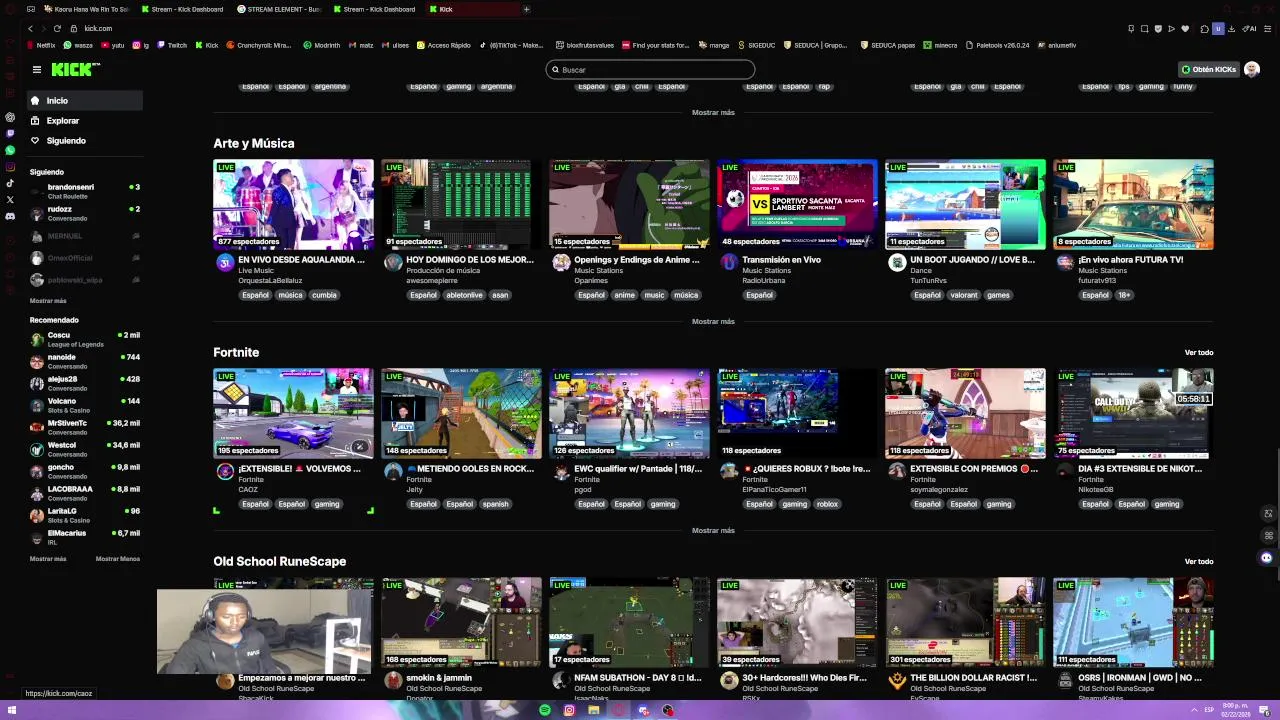Expand Fortnite section with Mostrar más
Viewport: 1280px width, 720px height.
click(x=713, y=530)
